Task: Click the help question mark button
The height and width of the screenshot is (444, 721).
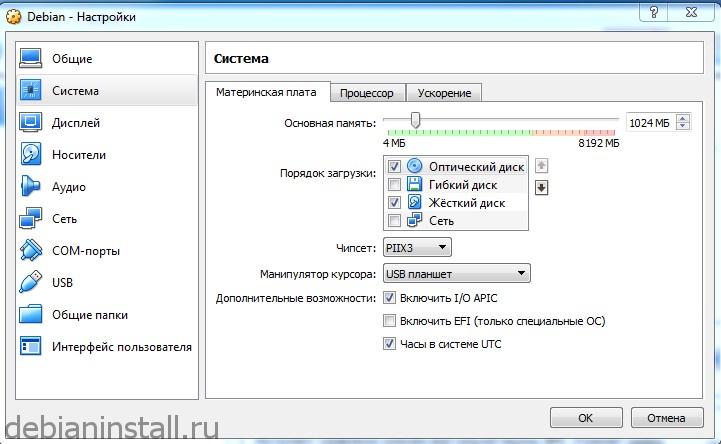Action: [653, 12]
